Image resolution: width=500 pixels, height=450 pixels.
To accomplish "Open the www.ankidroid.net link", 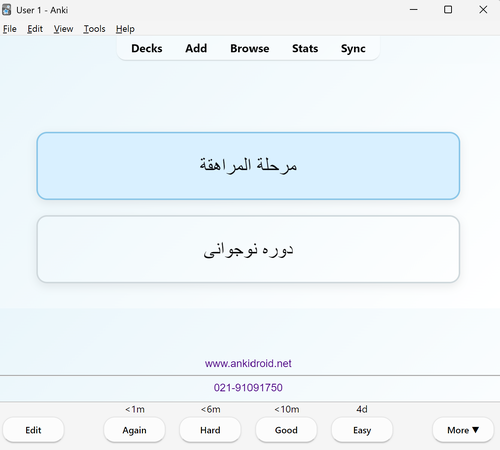I will (248, 363).
